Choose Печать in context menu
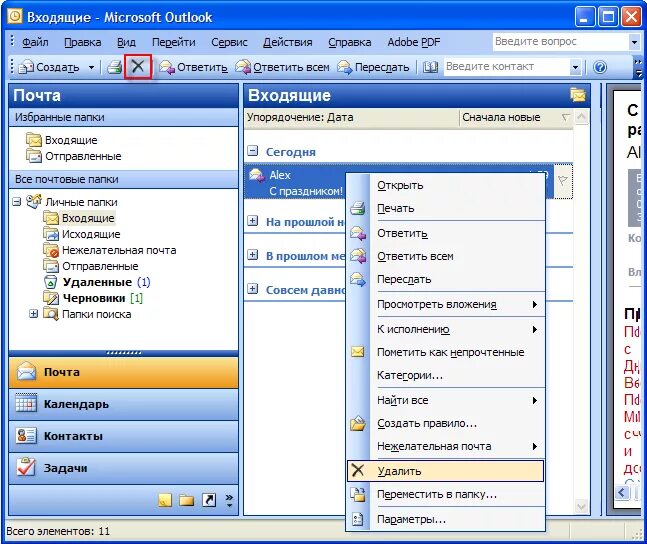 [446, 208]
